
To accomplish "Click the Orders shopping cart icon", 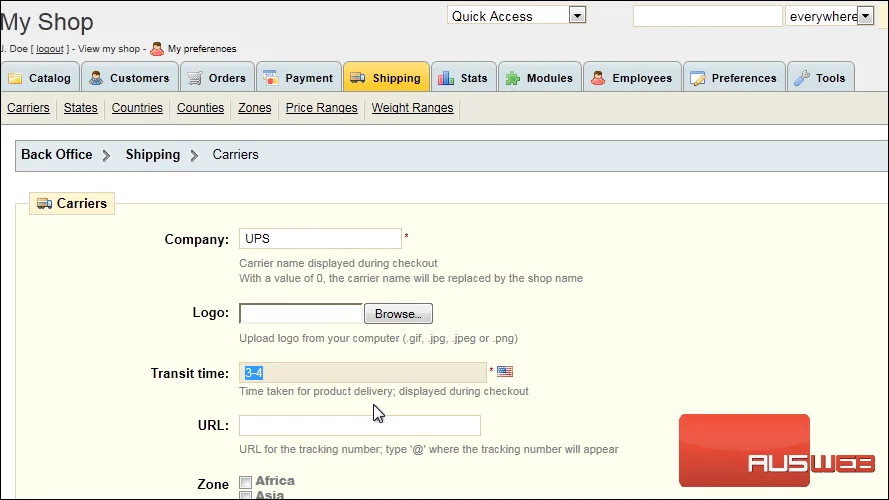I will click(x=194, y=78).
